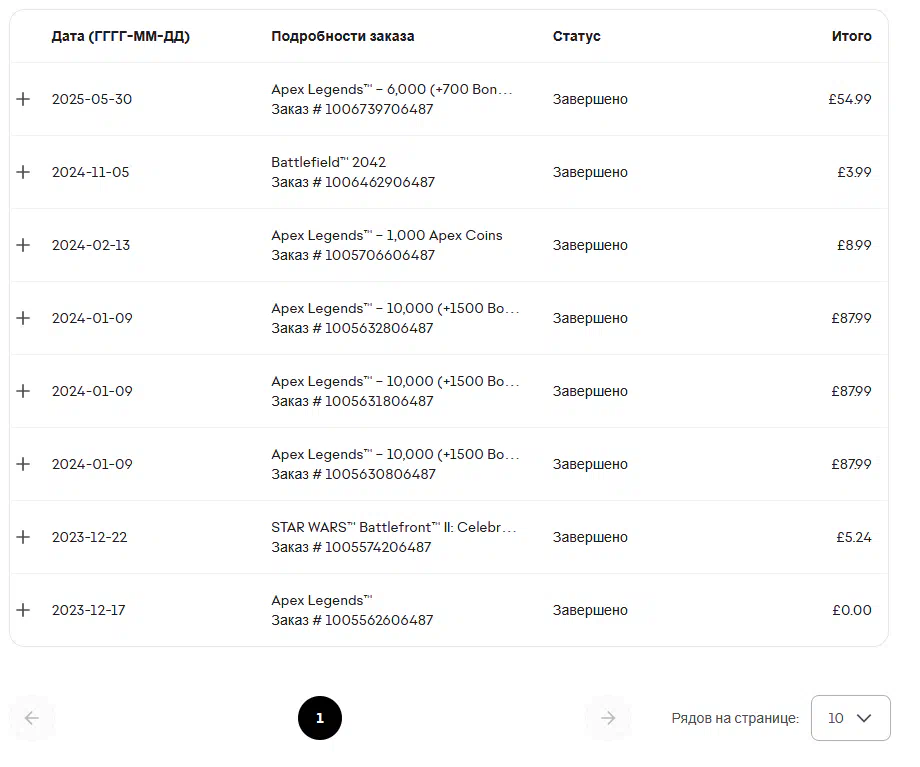Viewport: 920px width, 767px height.
Task: Open rows per page dropdown
Action: [x=850, y=718]
